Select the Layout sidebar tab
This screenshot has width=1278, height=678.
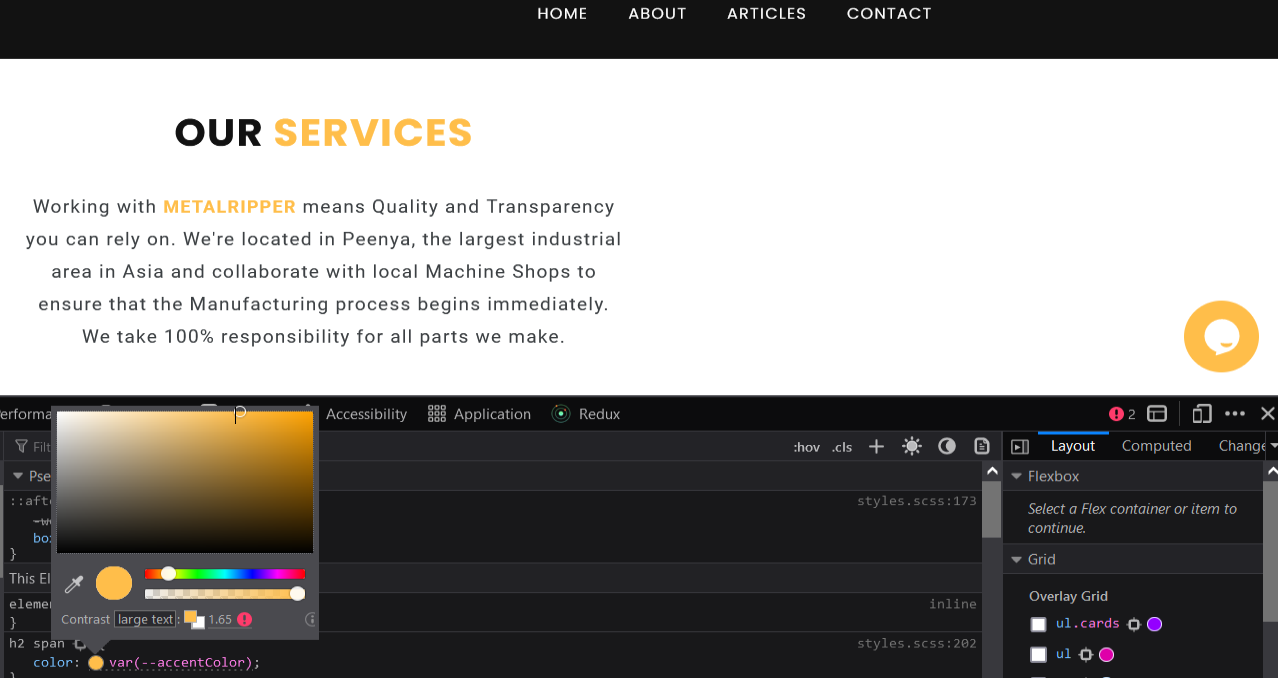[1073, 446]
